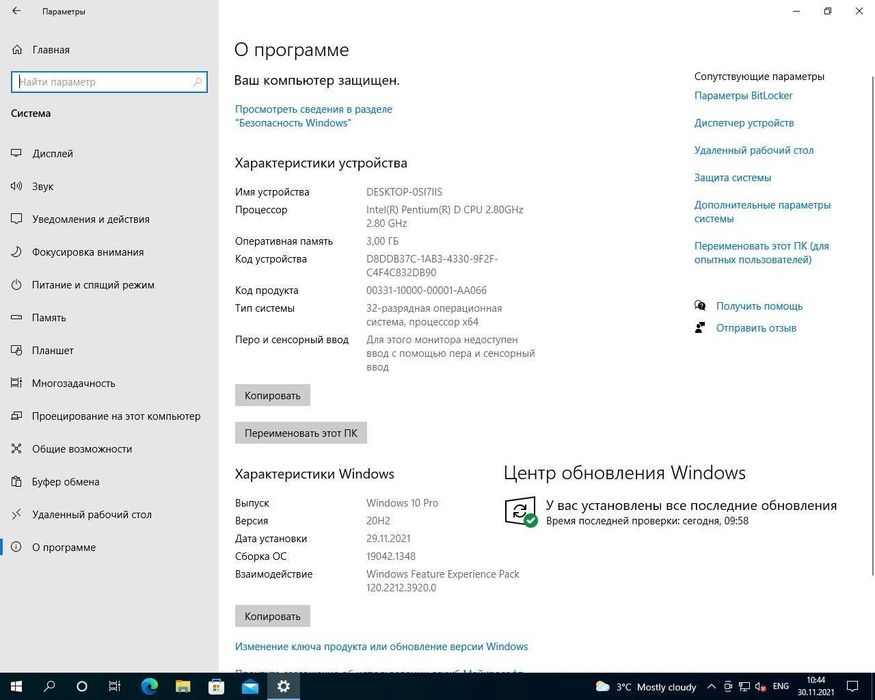Click the Система section heading

[31, 113]
